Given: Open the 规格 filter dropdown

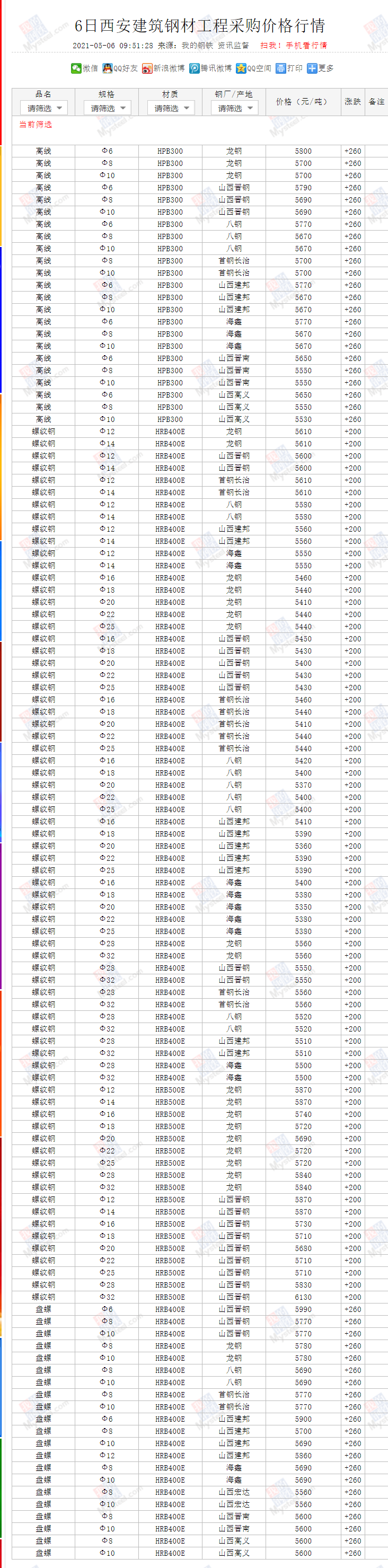Looking at the screenshot, I should click(107, 108).
